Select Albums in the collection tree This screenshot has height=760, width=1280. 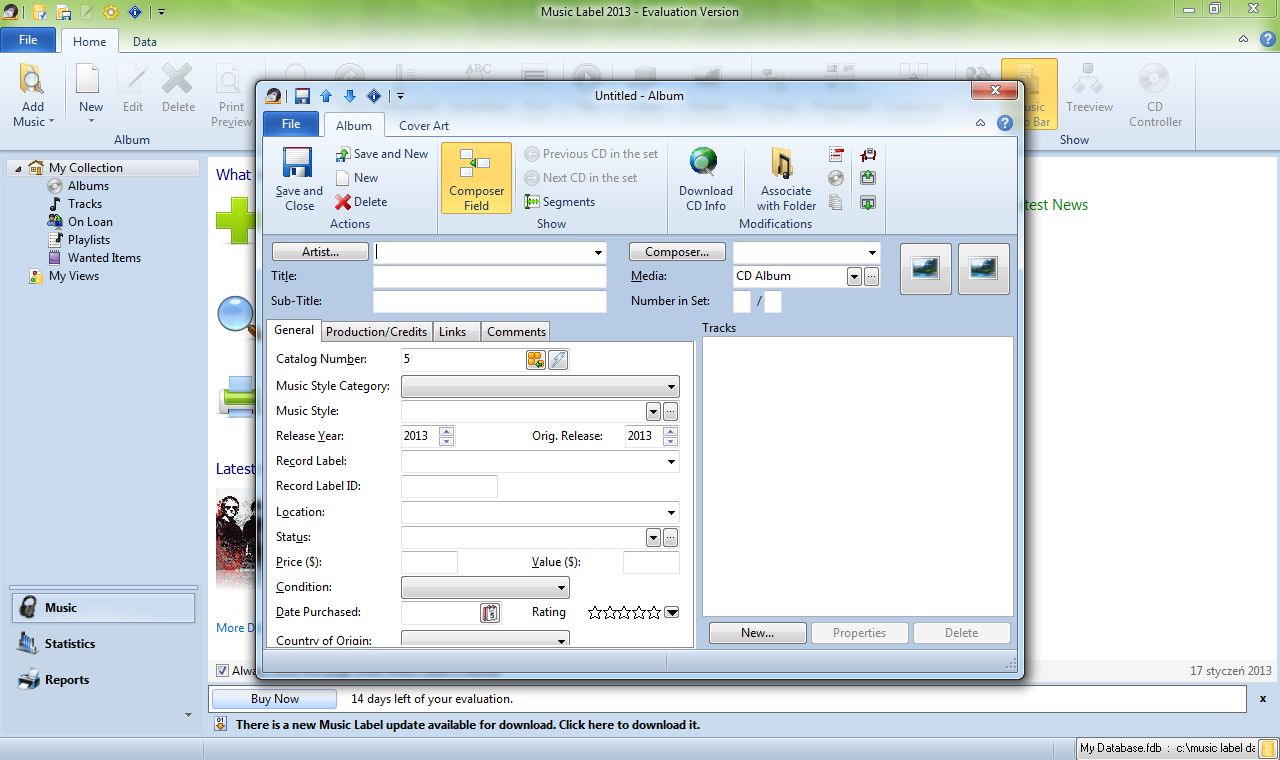88,186
